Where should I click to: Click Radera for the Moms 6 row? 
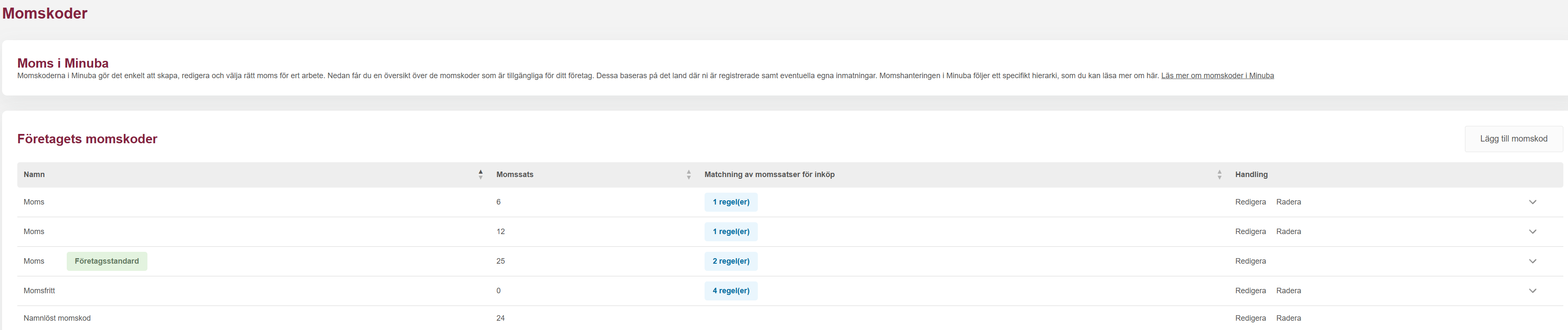pos(1288,202)
